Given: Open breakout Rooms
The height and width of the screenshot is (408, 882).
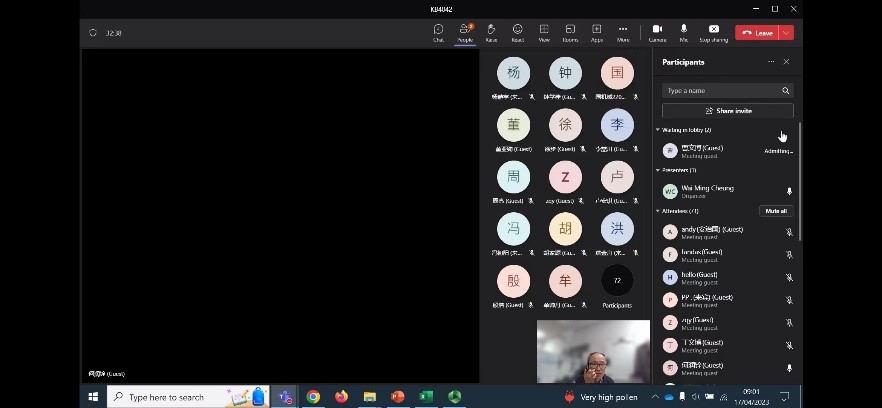Looking at the screenshot, I should coord(570,32).
